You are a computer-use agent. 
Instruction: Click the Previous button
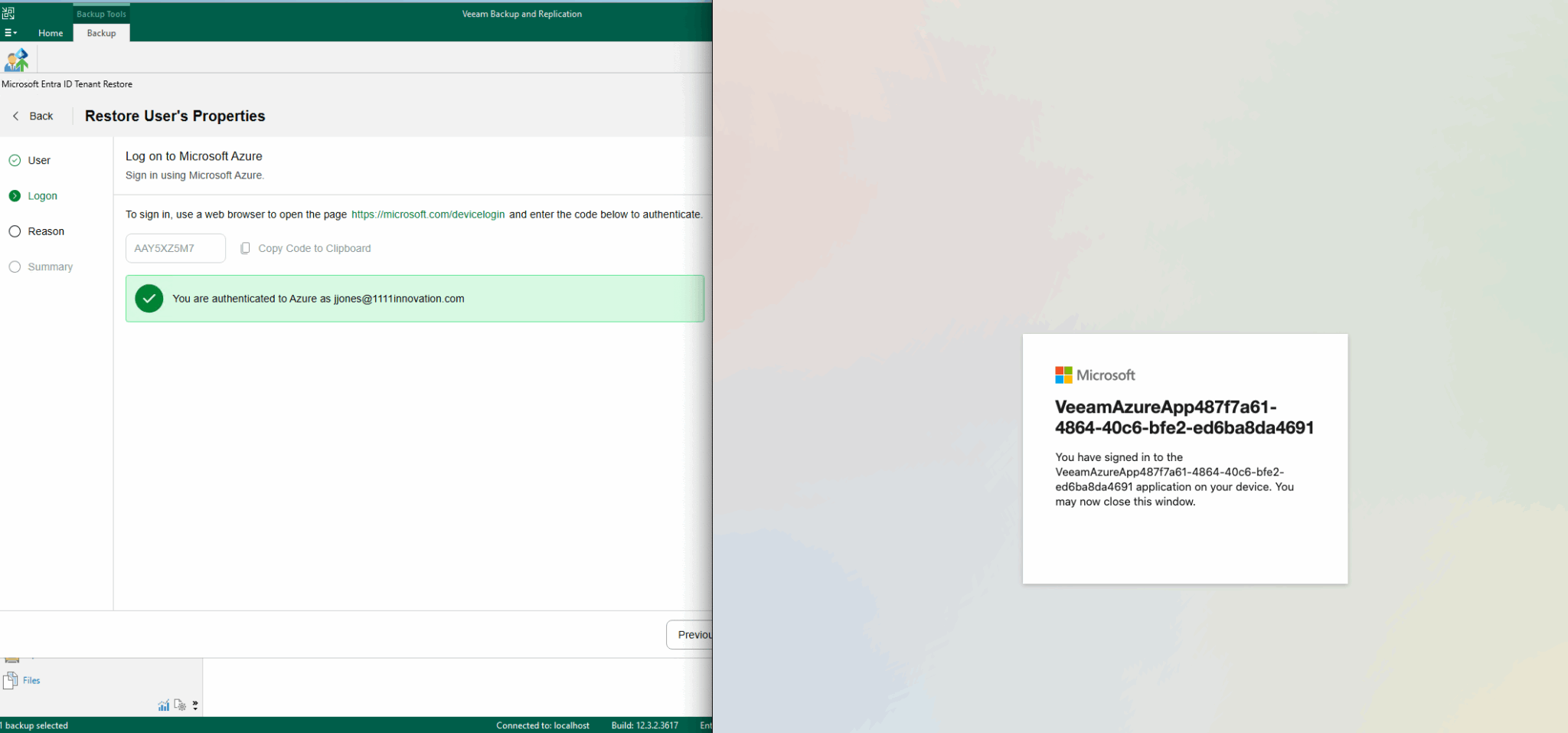pos(690,635)
